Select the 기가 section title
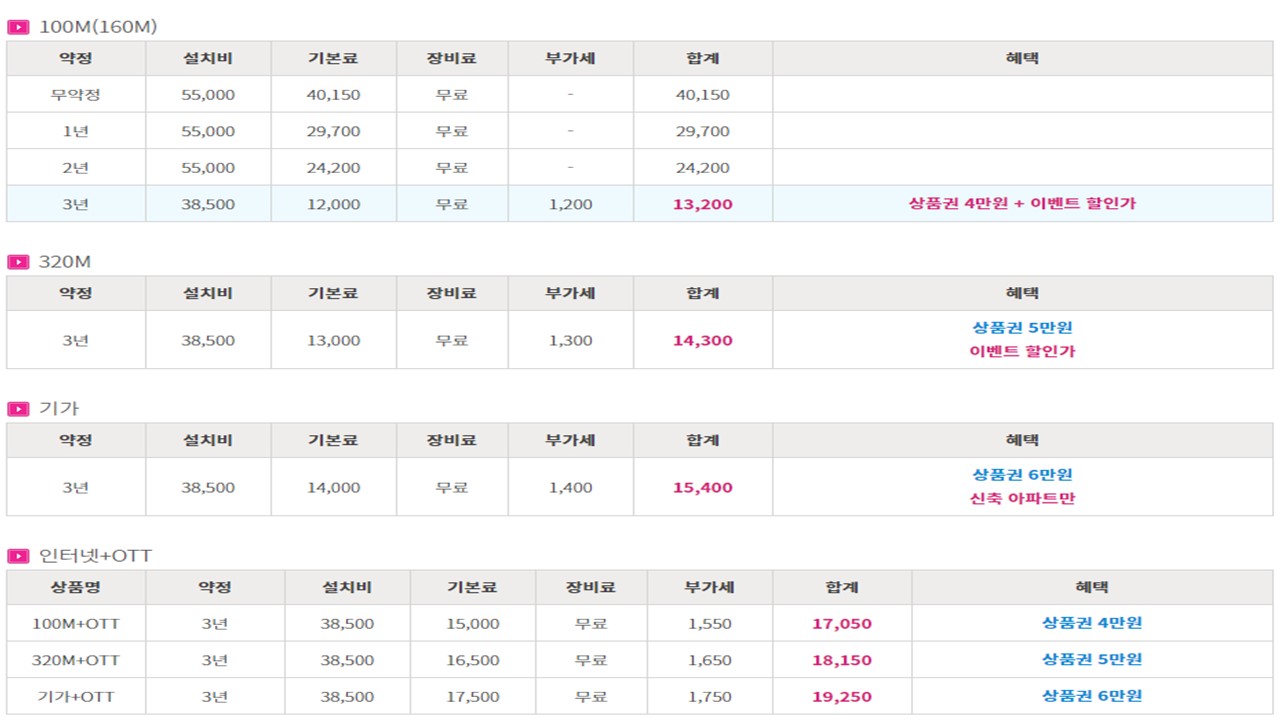Screen dimensions: 1280x720 (x=58, y=409)
